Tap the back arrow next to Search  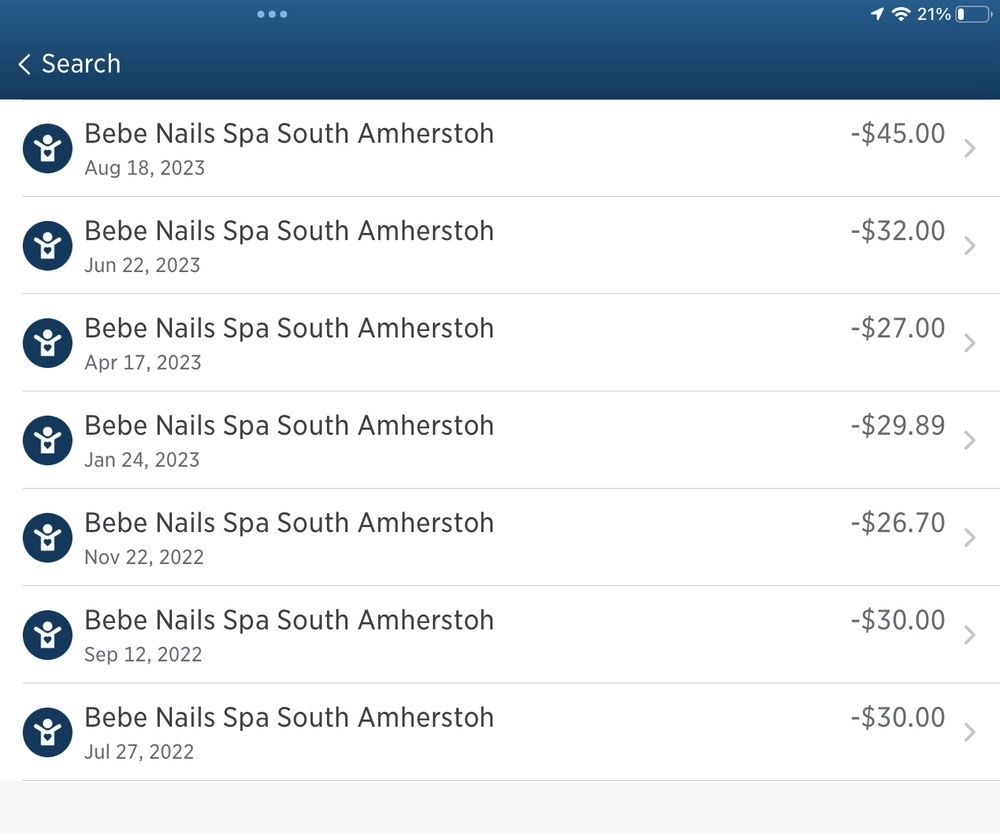(x=25, y=64)
